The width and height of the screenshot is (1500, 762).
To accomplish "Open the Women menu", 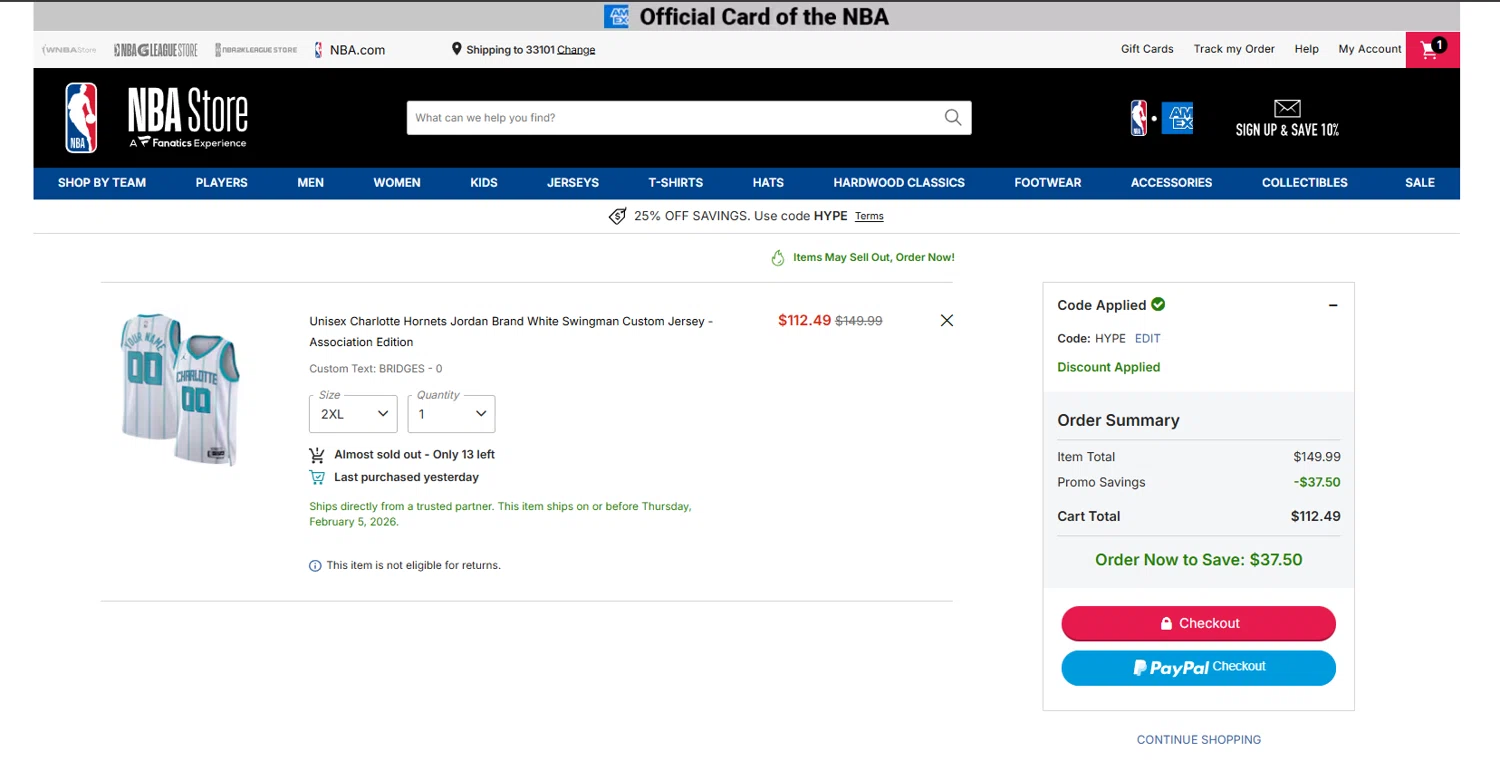I will tap(397, 183).
